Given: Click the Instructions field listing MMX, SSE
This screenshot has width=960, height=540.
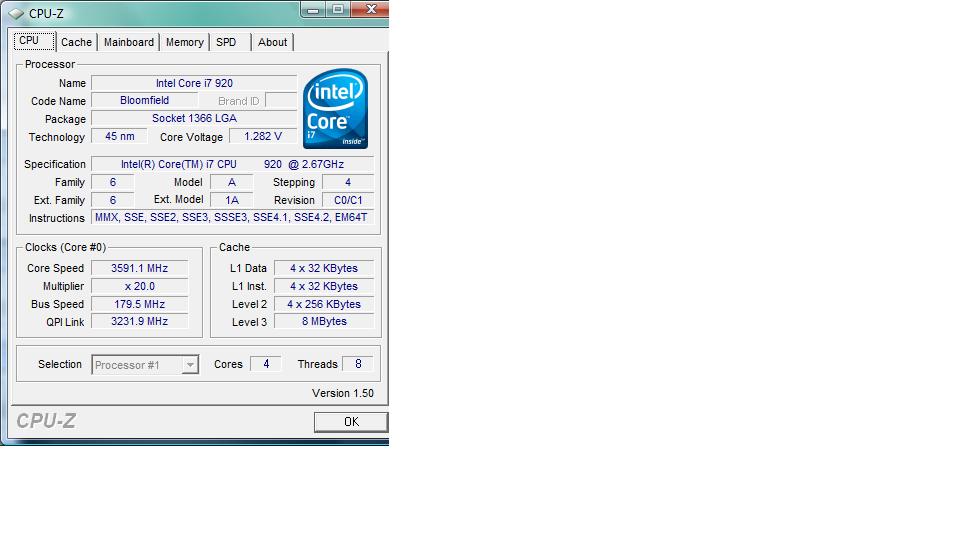Looking at the screenshot, I should pos(232,217).
